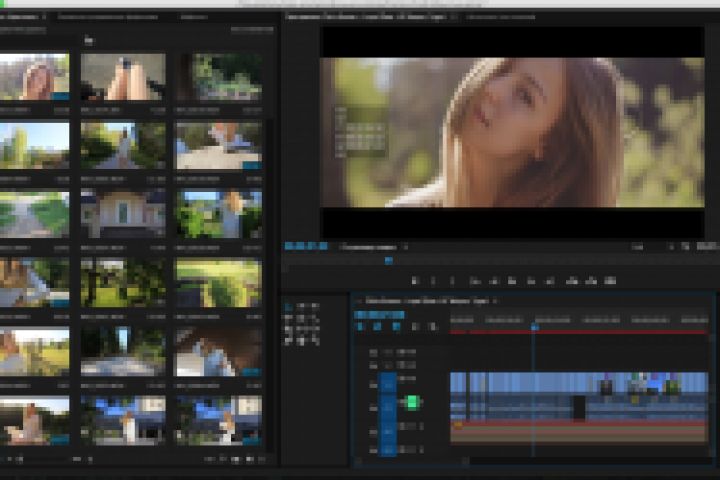Click the timeline playhead on the ruler
Viewport: 720px width, 480px height.
tap(534, 327)
